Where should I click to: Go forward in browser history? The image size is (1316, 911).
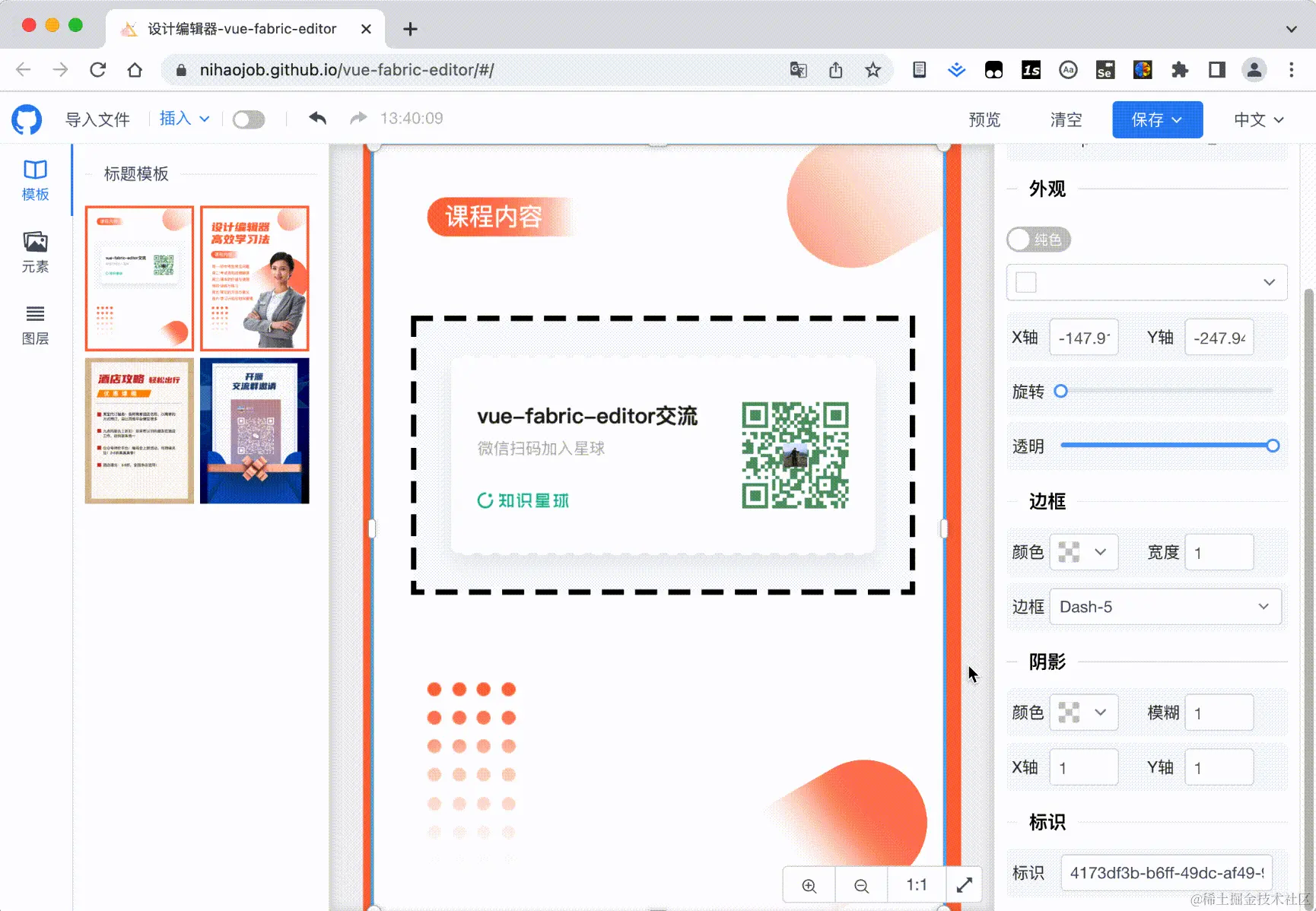coord(61,70)
